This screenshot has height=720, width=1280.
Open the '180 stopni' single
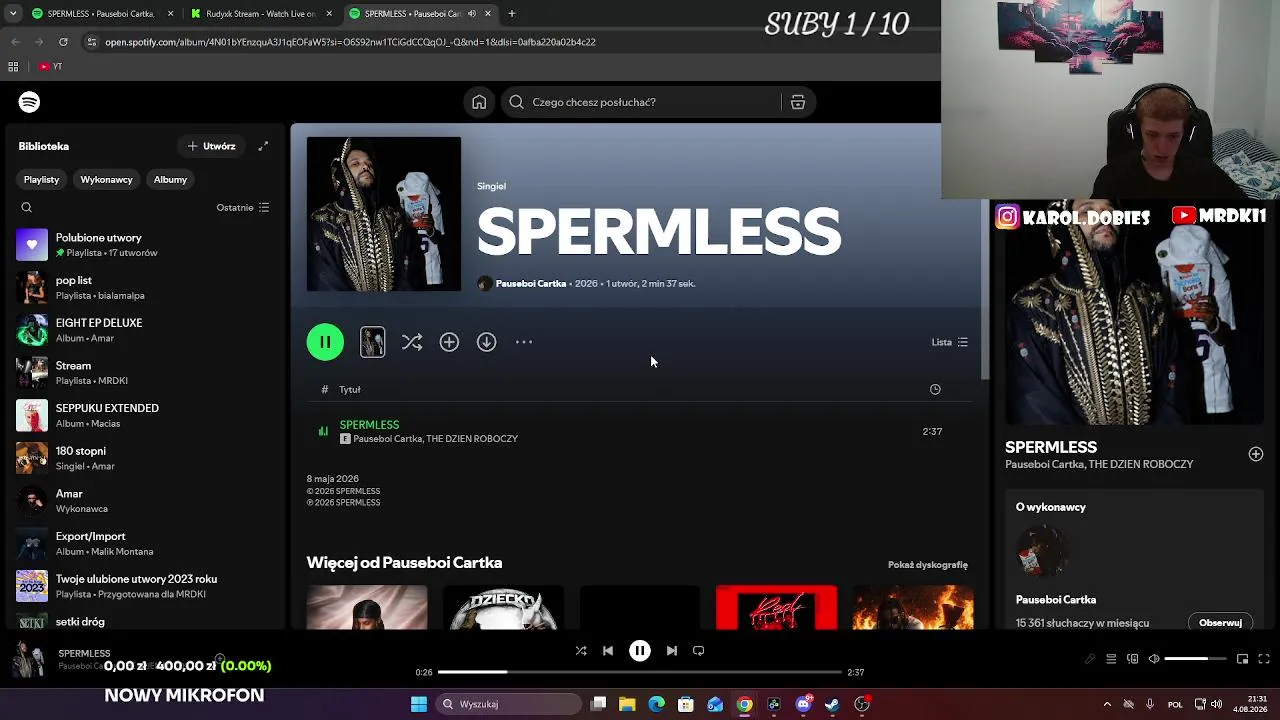[x=145, y=458]
